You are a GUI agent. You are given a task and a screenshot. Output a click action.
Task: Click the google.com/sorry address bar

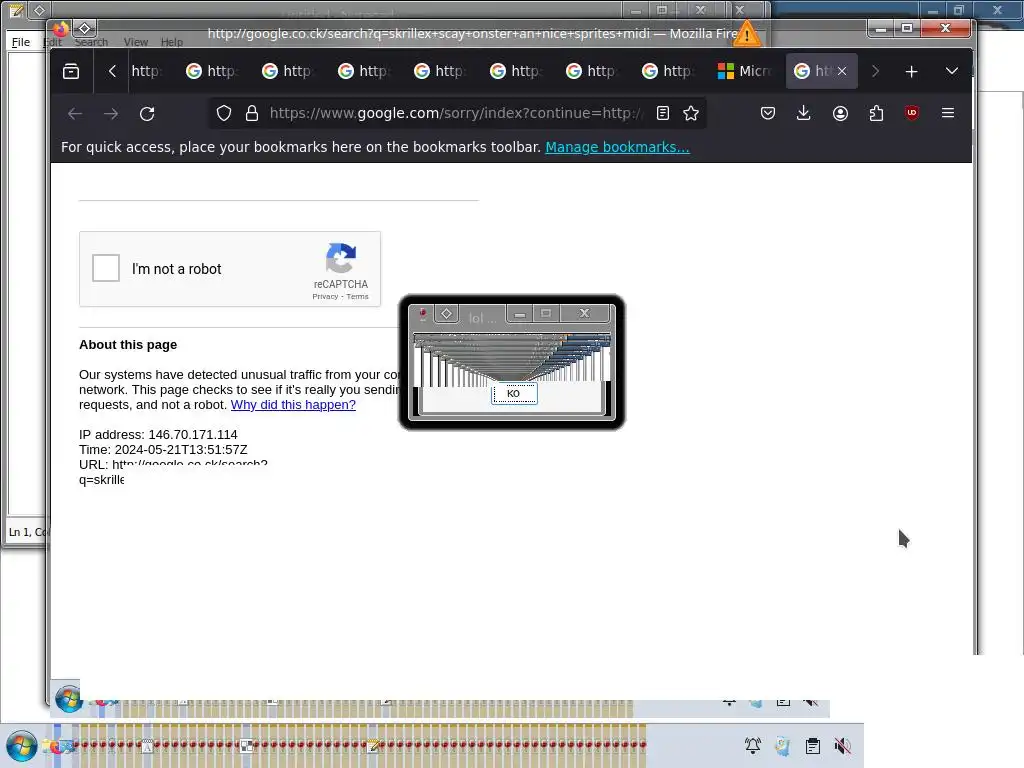456,114
